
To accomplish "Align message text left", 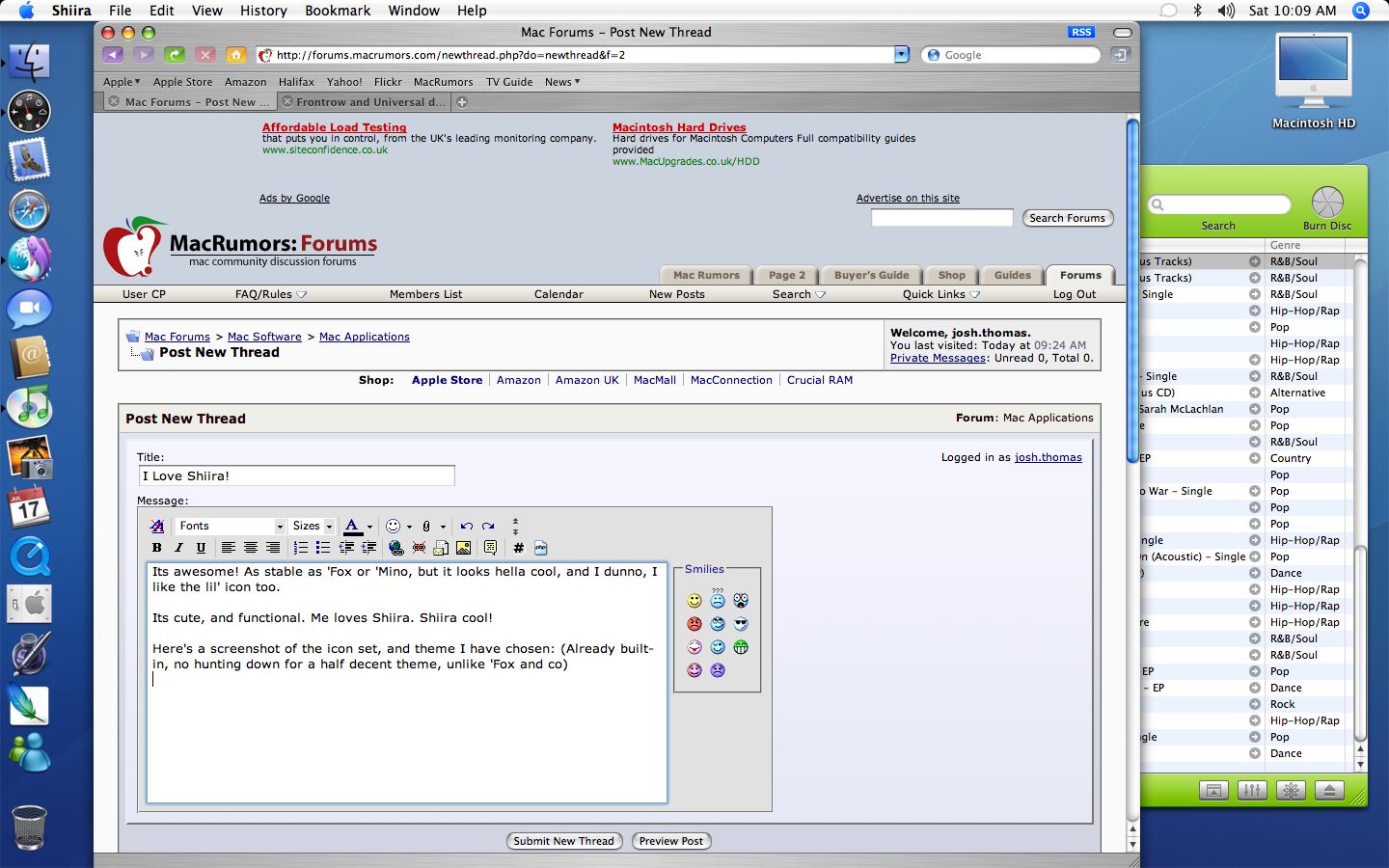I will pyautogui.click(x=229, y=548).
